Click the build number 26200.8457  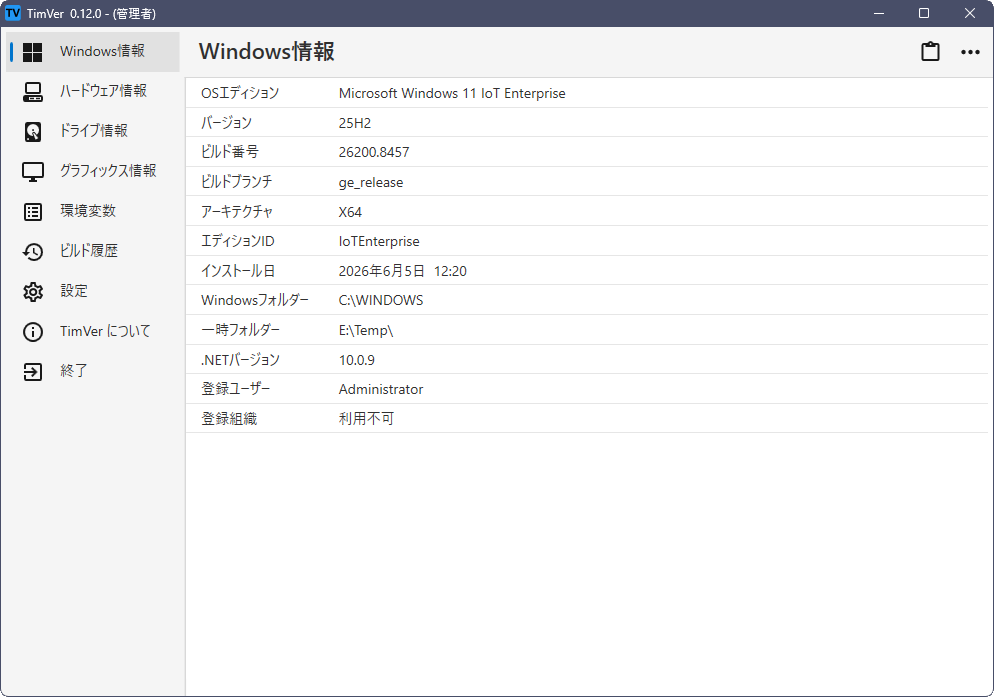pyautogui.click(x=374, y=152)
